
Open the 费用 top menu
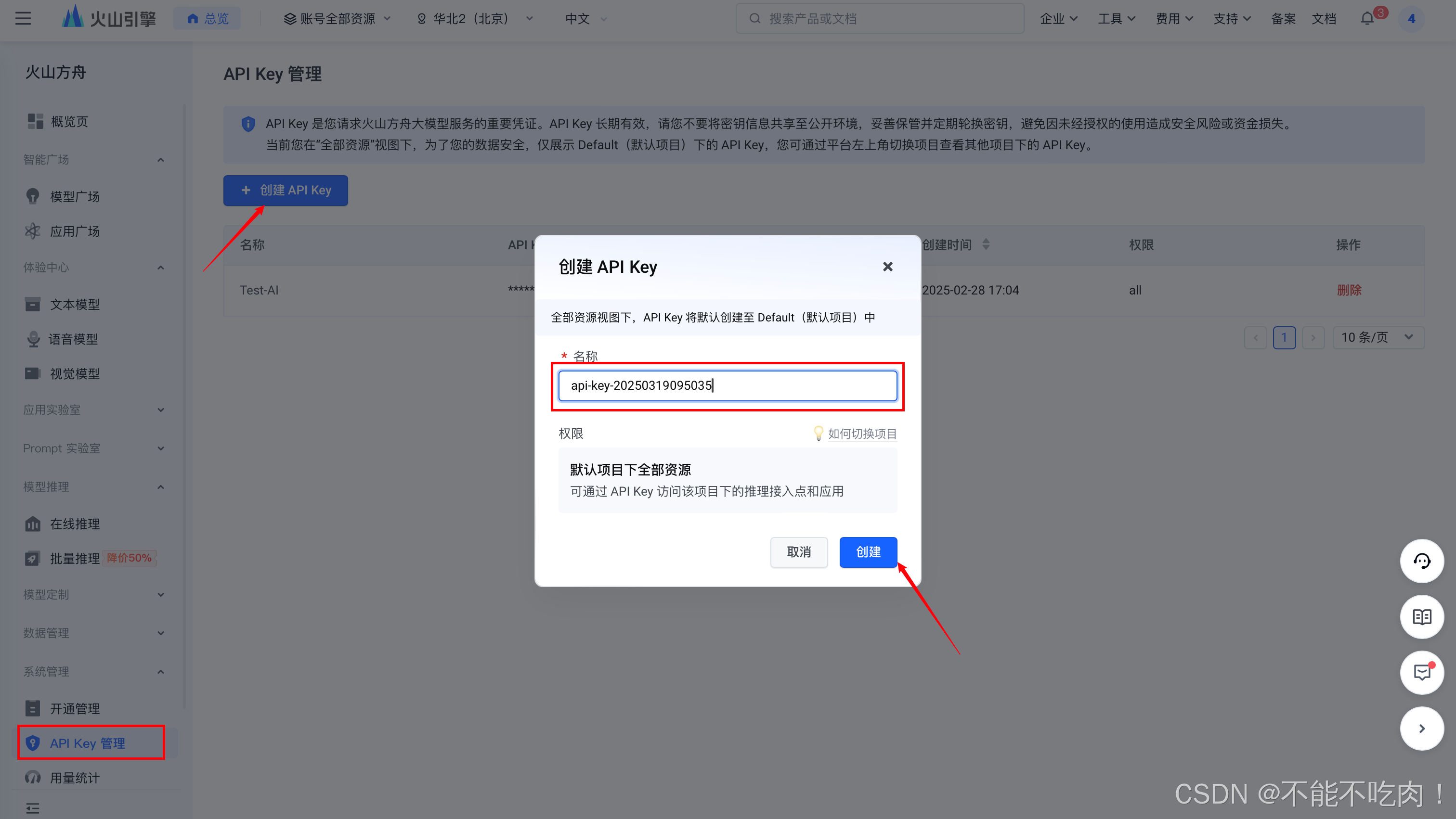1174,19
